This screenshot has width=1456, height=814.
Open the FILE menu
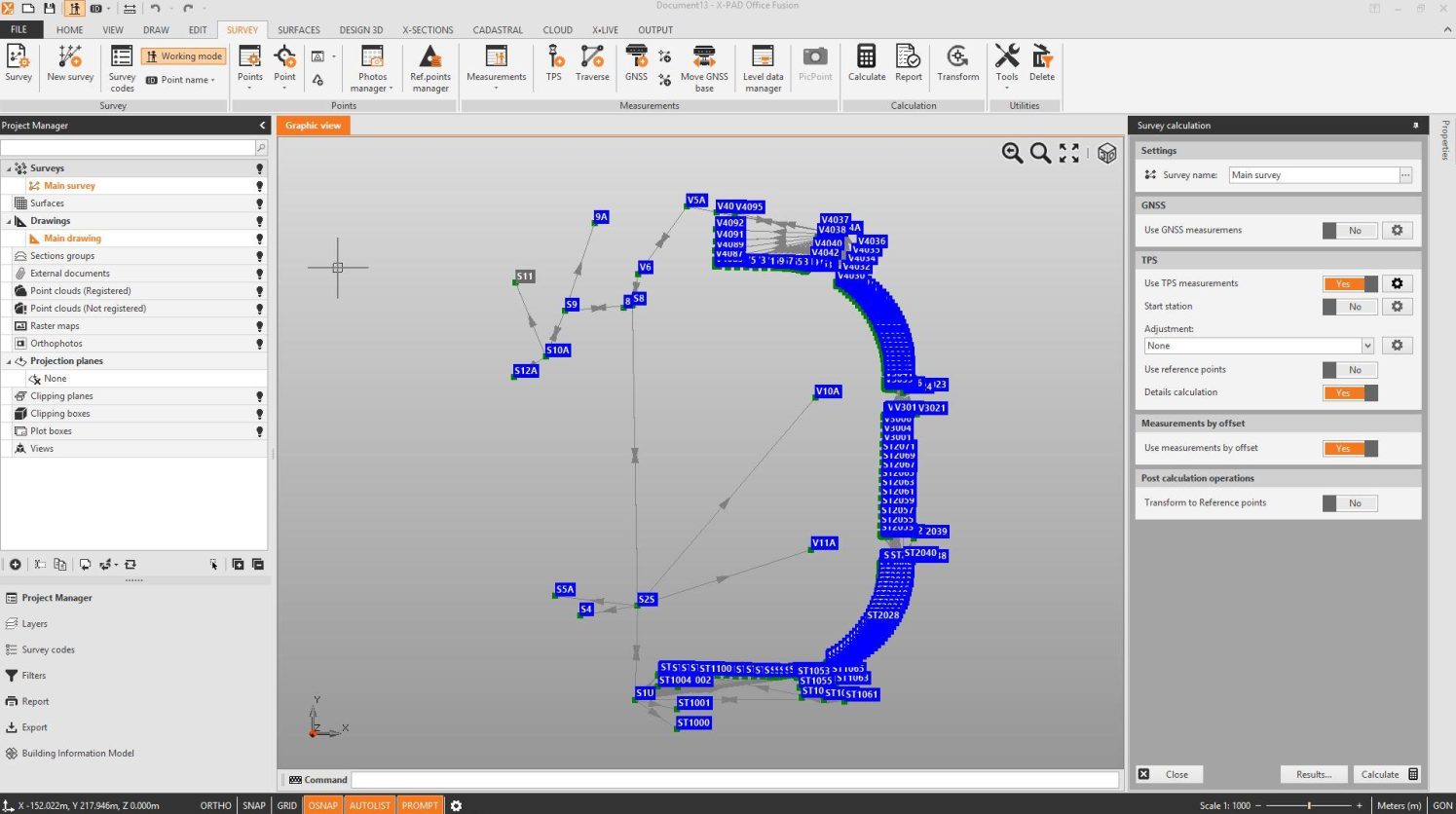point(19,29)
